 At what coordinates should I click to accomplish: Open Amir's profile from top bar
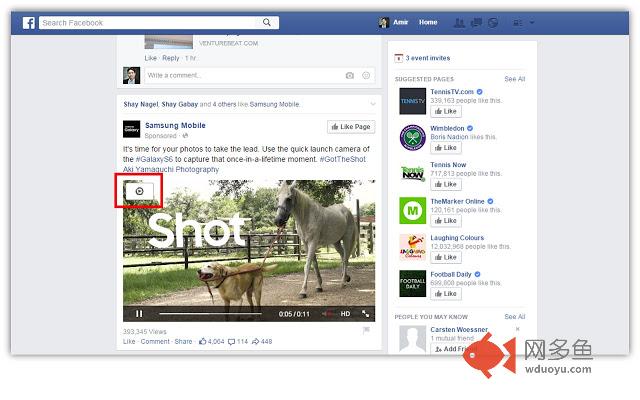click(x=393, y=22)
